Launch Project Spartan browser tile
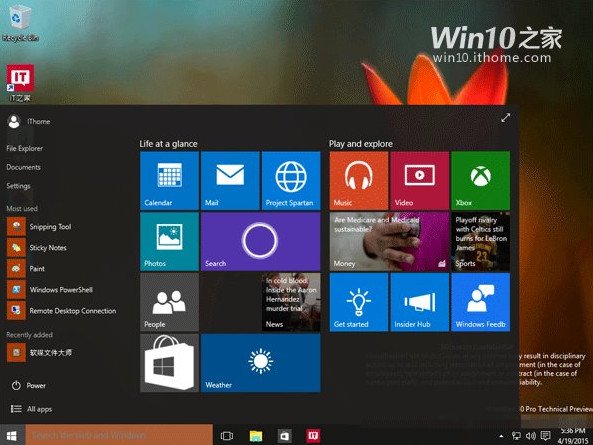The image size is (593, 445). [291, 181]
